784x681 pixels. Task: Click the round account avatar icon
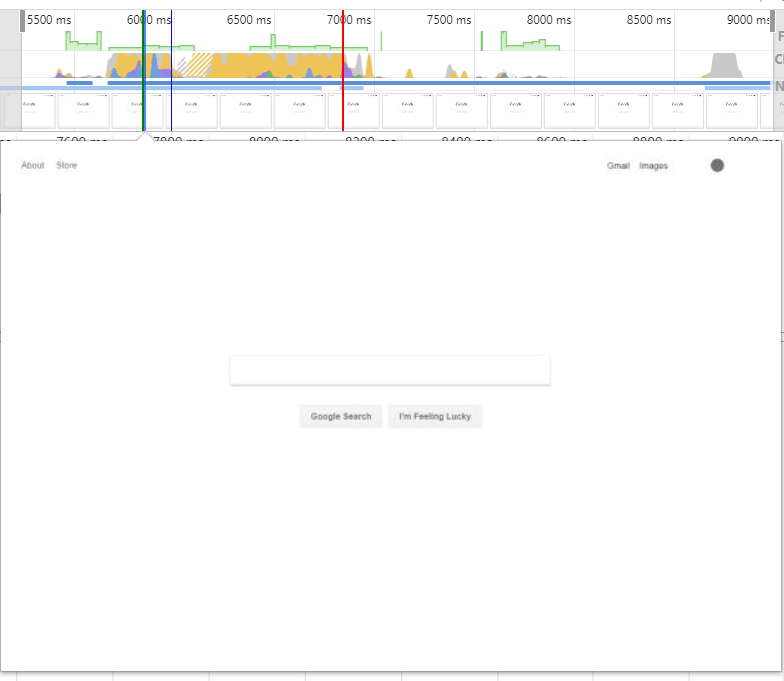pos(717,166)
